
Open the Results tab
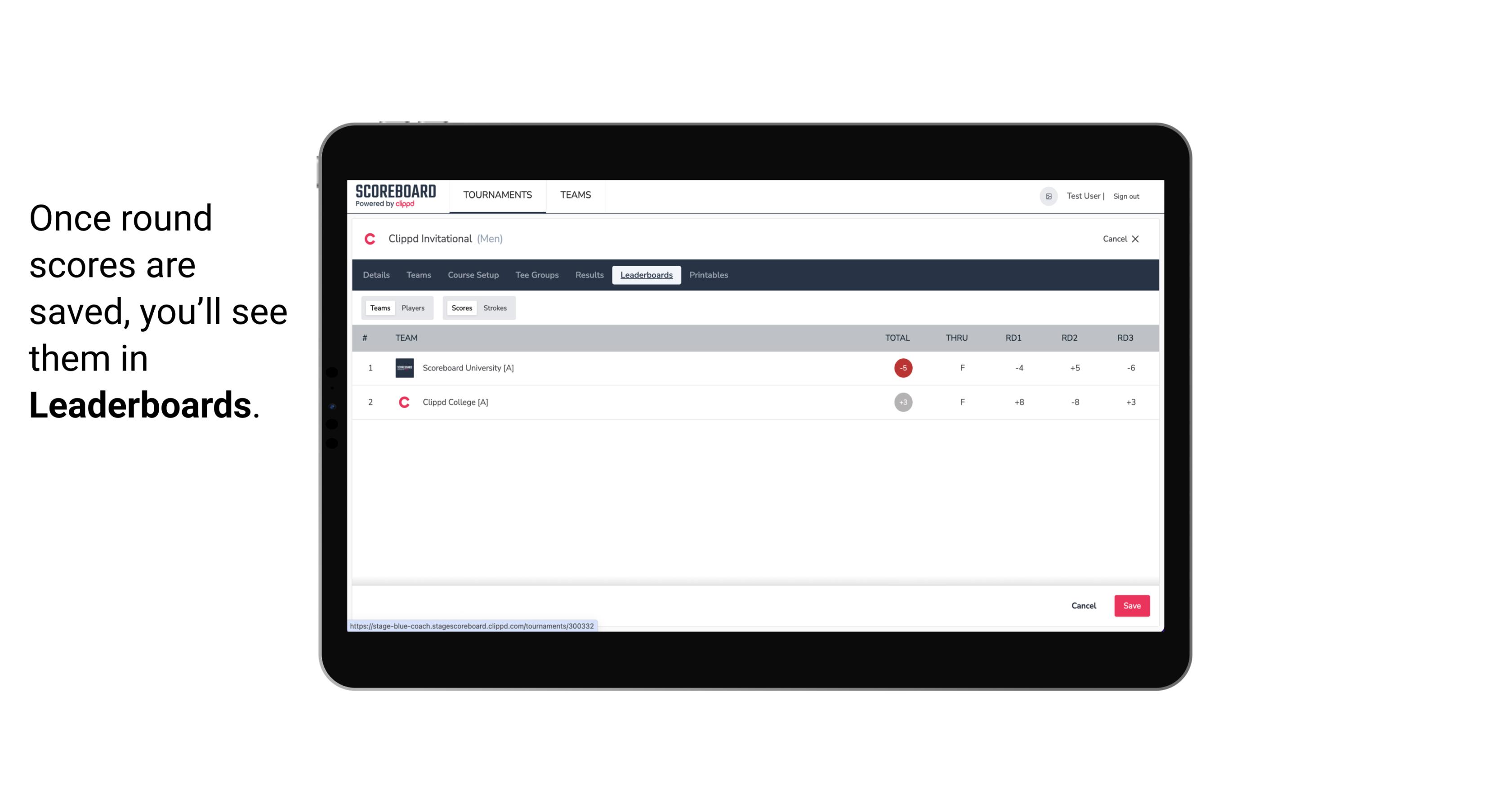click(588, 275)
